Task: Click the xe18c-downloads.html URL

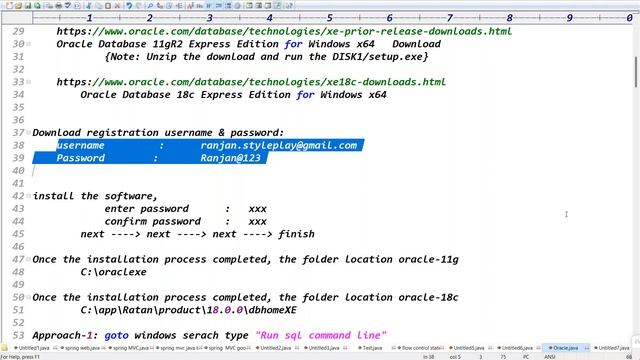Action: pyautogui.click(x=251, y=82)
